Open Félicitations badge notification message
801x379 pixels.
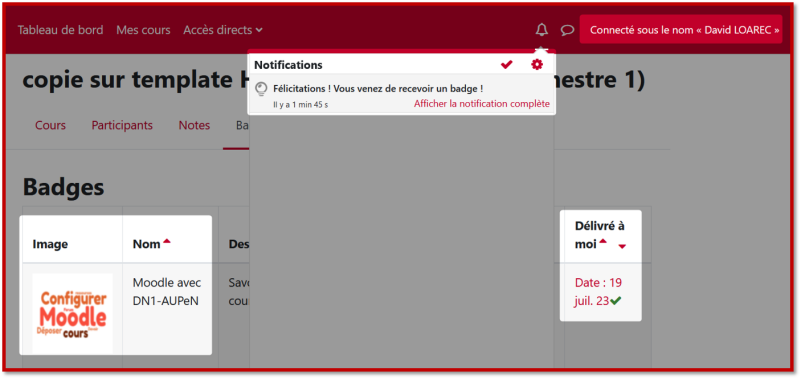point(378,88)
